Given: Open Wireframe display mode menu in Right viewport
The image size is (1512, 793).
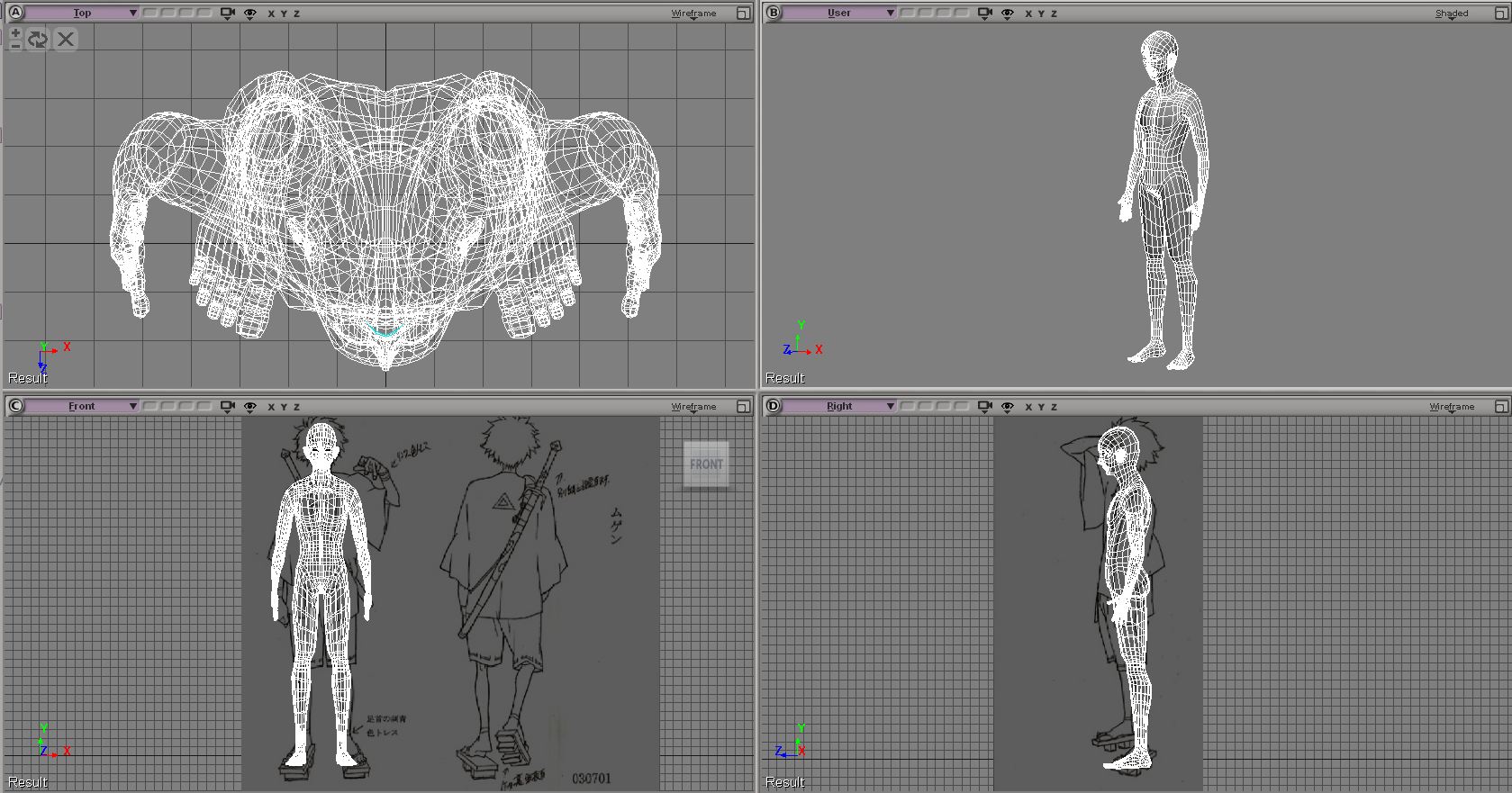Looking at the screenshot, I should 1452,407.
